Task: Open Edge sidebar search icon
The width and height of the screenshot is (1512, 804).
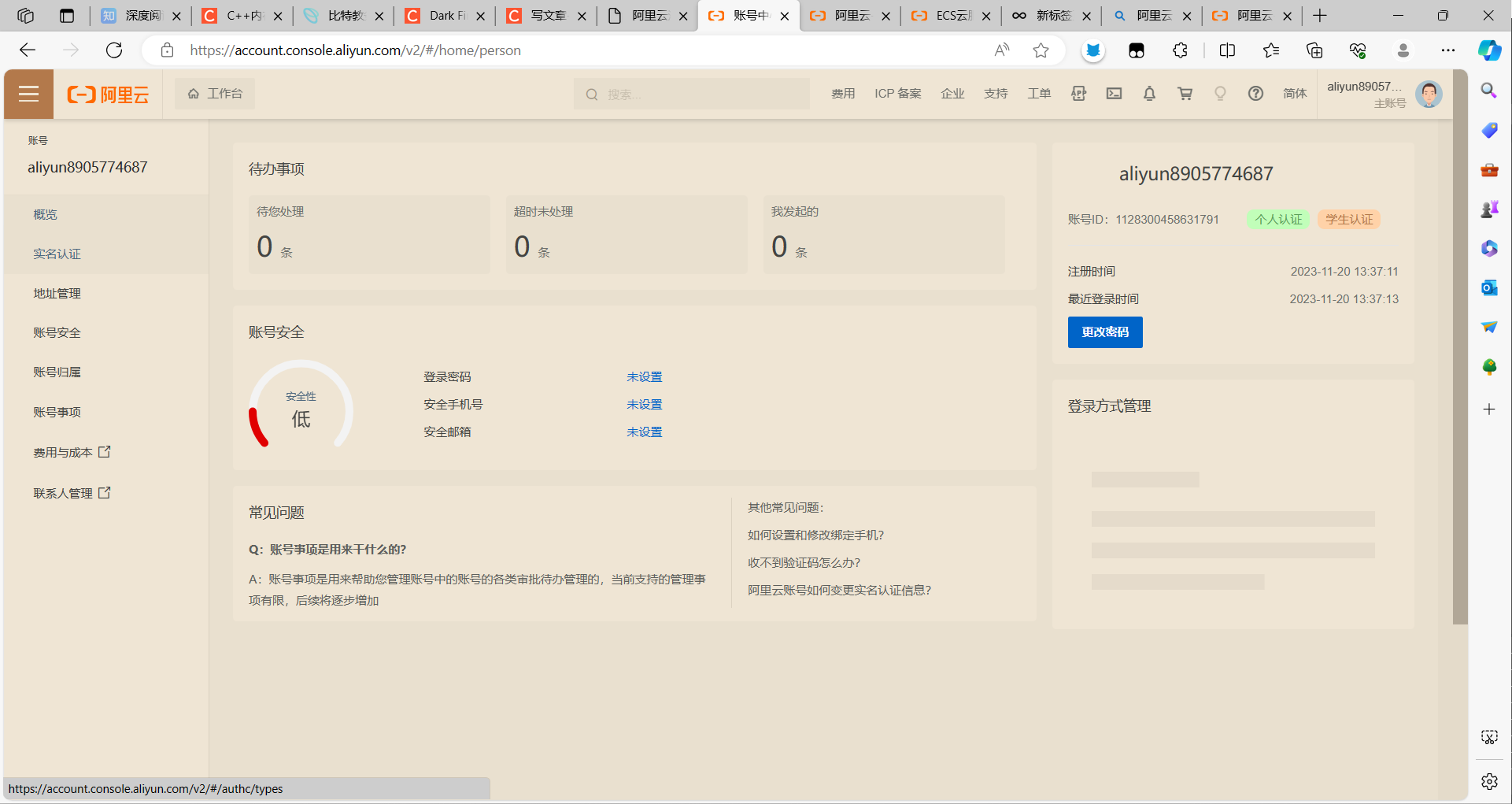Action: click(1488, 91)
